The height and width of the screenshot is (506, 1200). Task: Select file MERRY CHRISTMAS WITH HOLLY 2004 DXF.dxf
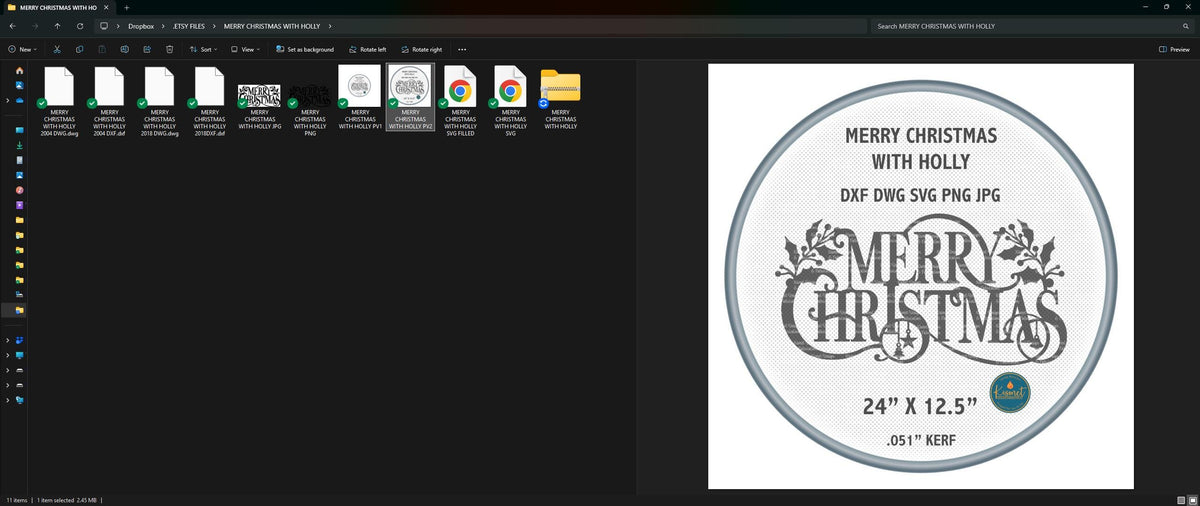click(109, 101)
